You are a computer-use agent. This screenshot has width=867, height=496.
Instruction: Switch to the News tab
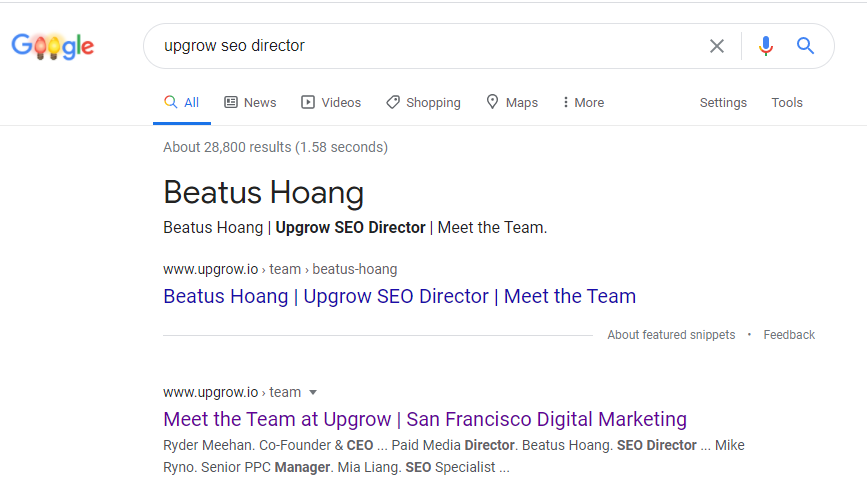coord(250,103)
